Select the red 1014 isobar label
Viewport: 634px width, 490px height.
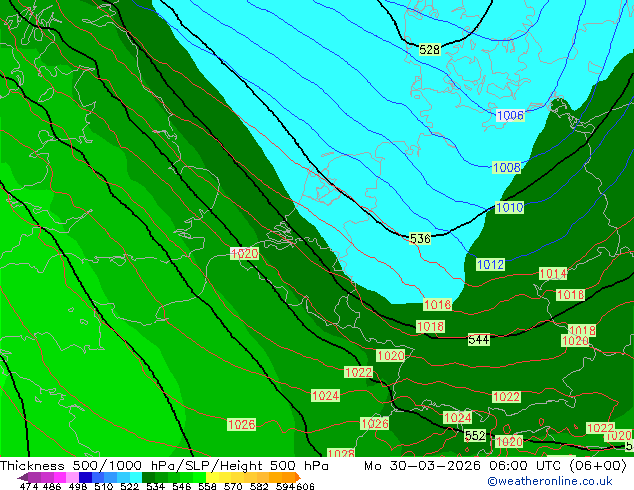point(553,274)
